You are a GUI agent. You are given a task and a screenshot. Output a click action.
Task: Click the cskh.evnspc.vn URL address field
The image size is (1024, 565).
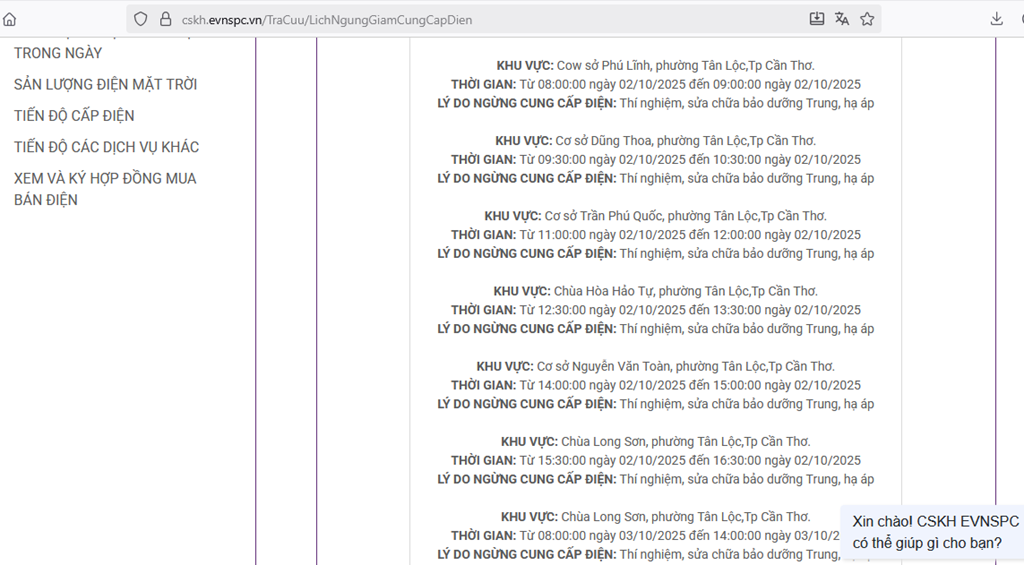[480, 19]
